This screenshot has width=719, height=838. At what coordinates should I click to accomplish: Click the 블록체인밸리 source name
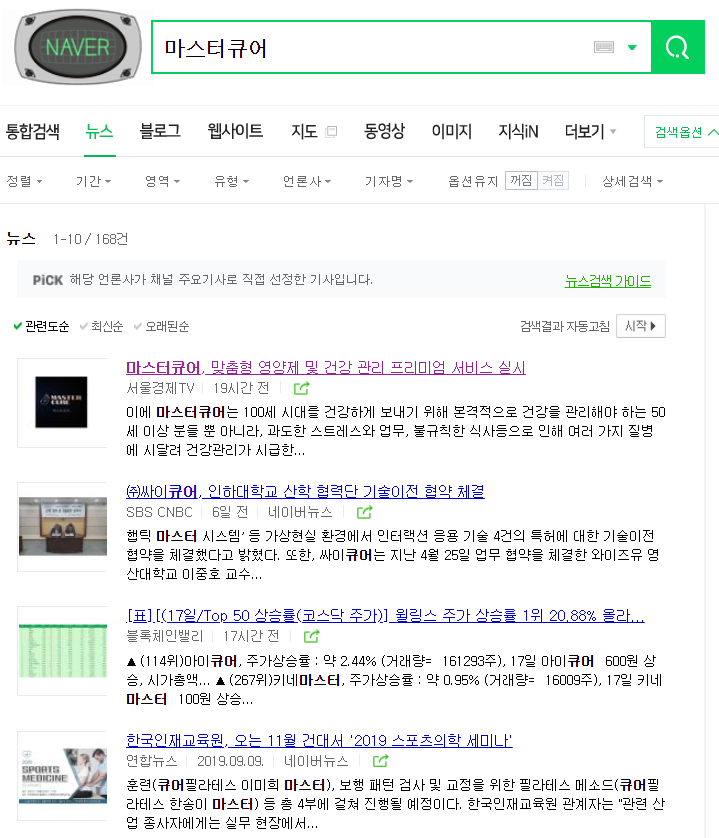click(x=165, y=636)
